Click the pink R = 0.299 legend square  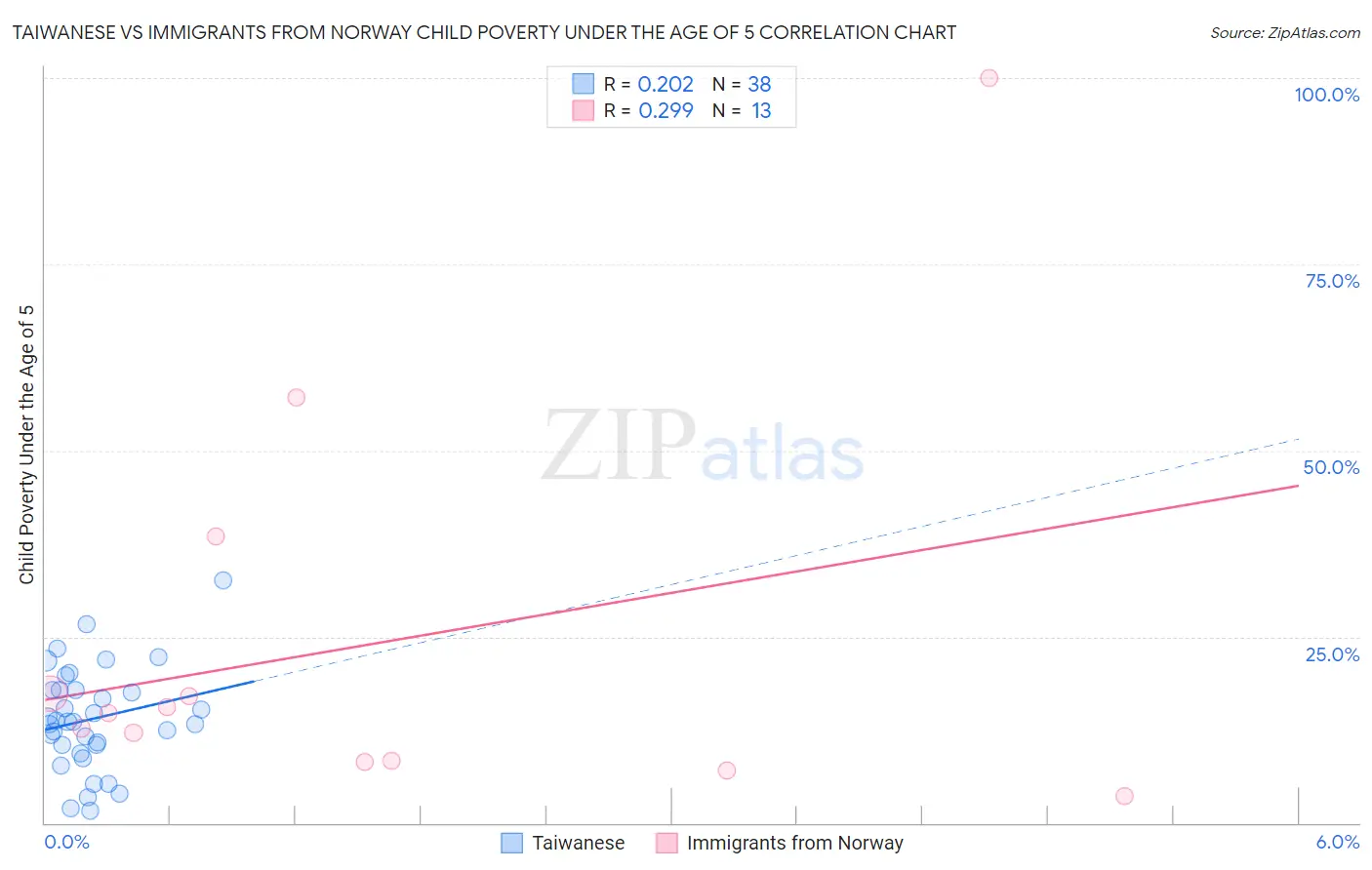(x=583, y=110)
